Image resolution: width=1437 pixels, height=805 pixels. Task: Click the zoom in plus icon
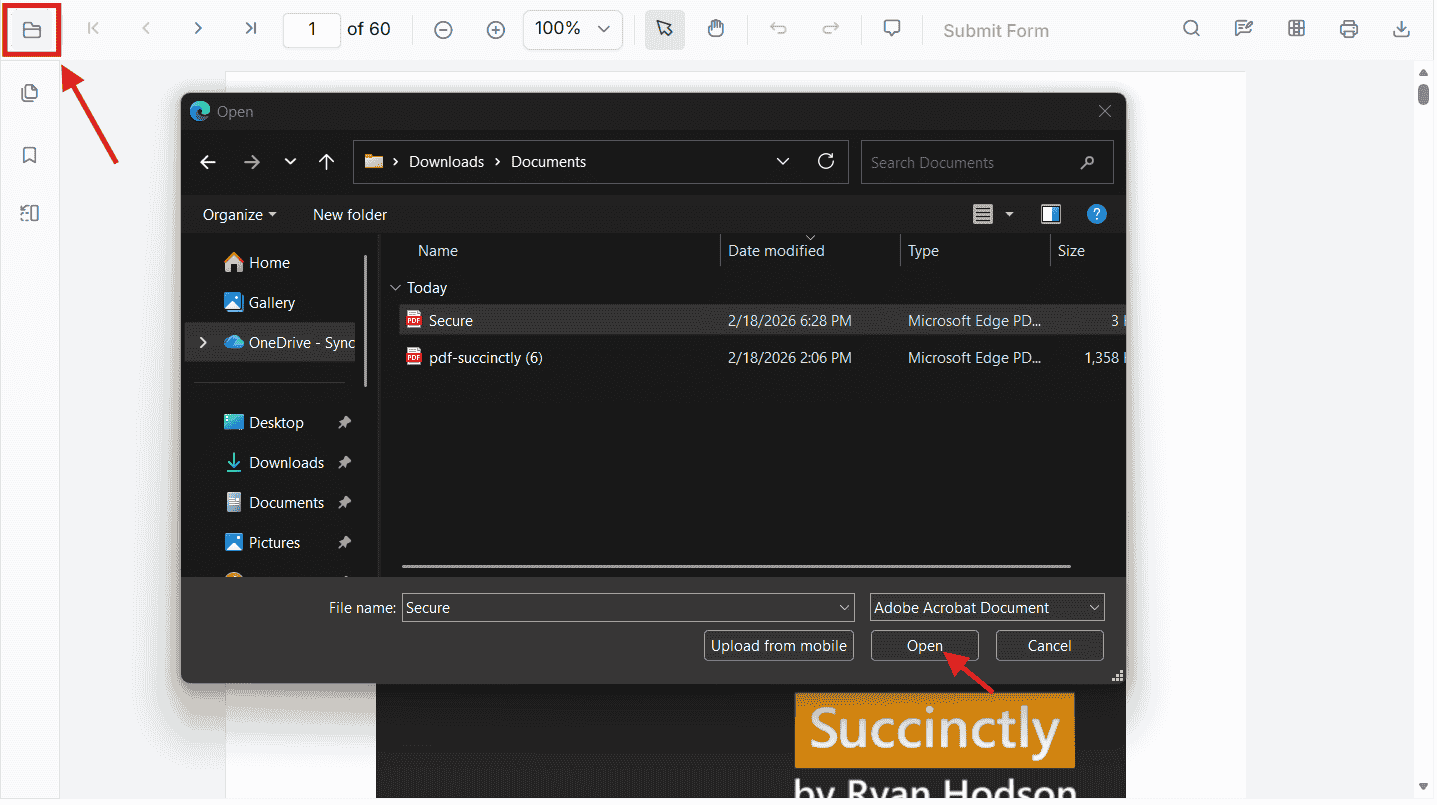tap(495, 30)
